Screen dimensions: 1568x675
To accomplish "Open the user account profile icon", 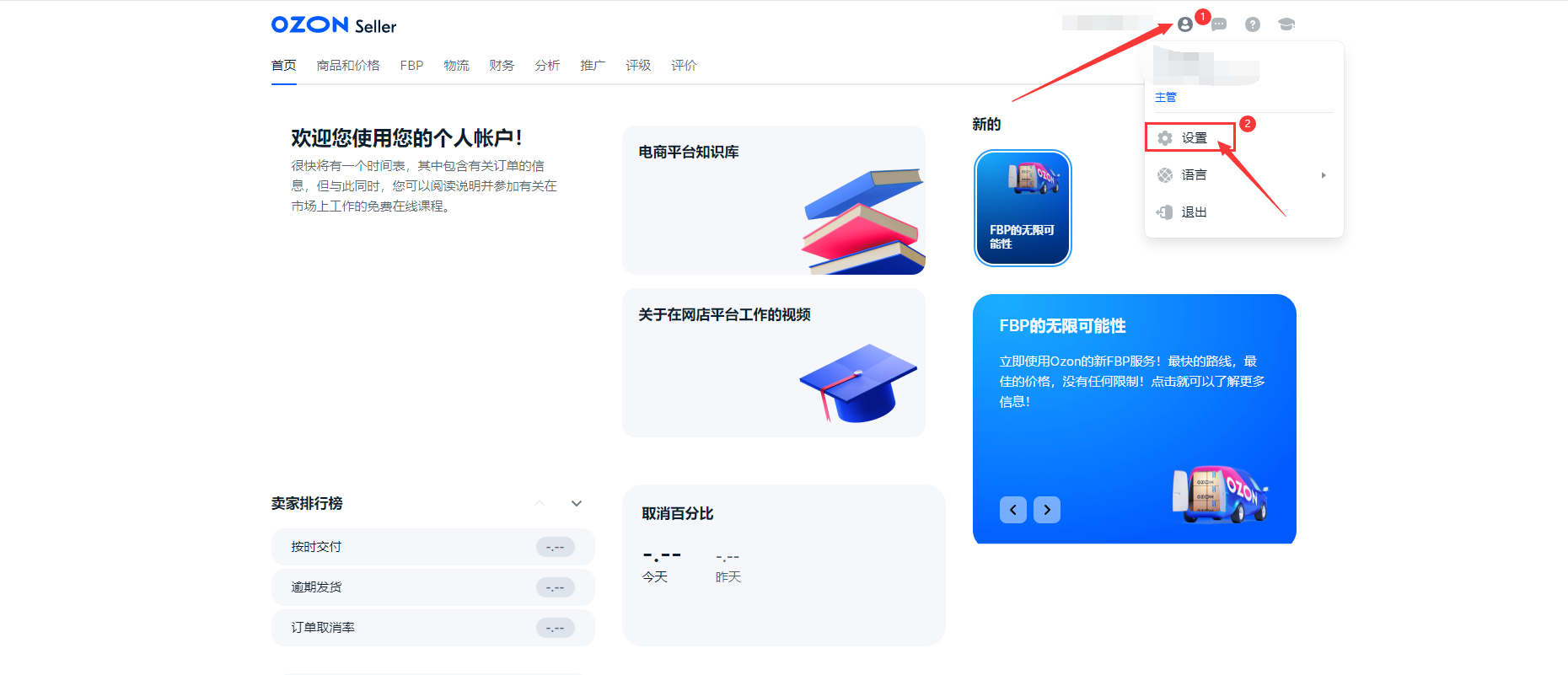I will [1185, 24].
